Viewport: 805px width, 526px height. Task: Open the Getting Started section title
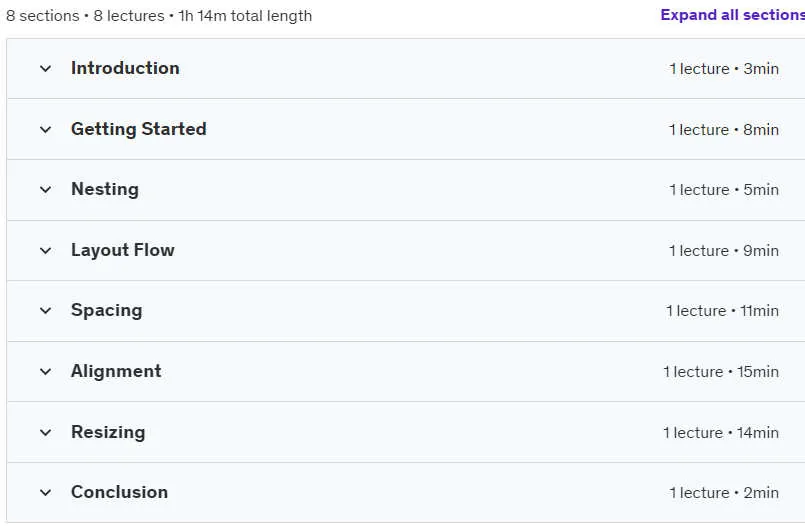(x=139, y=129)
